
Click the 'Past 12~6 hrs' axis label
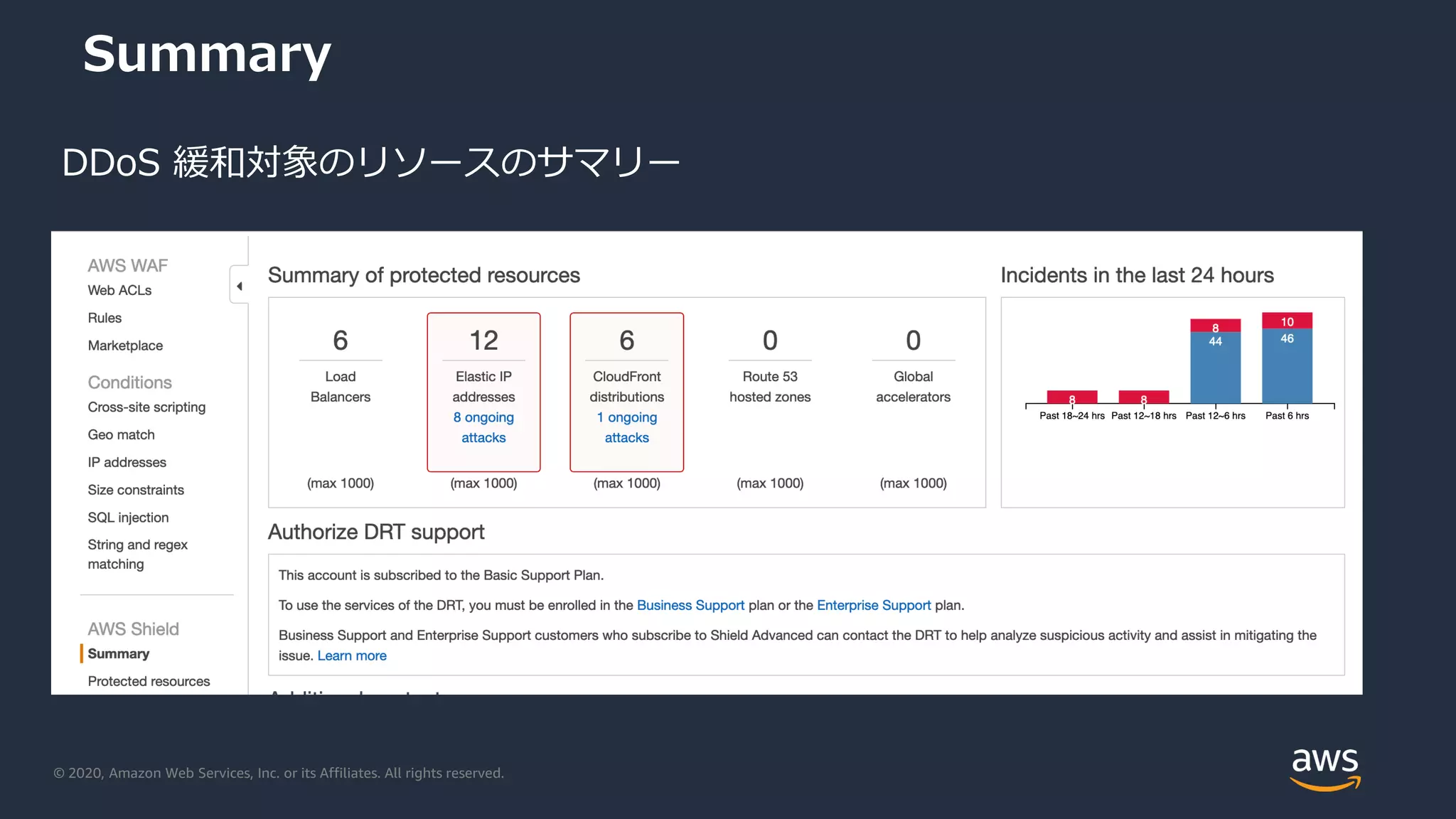click(x=1215, y=416)
